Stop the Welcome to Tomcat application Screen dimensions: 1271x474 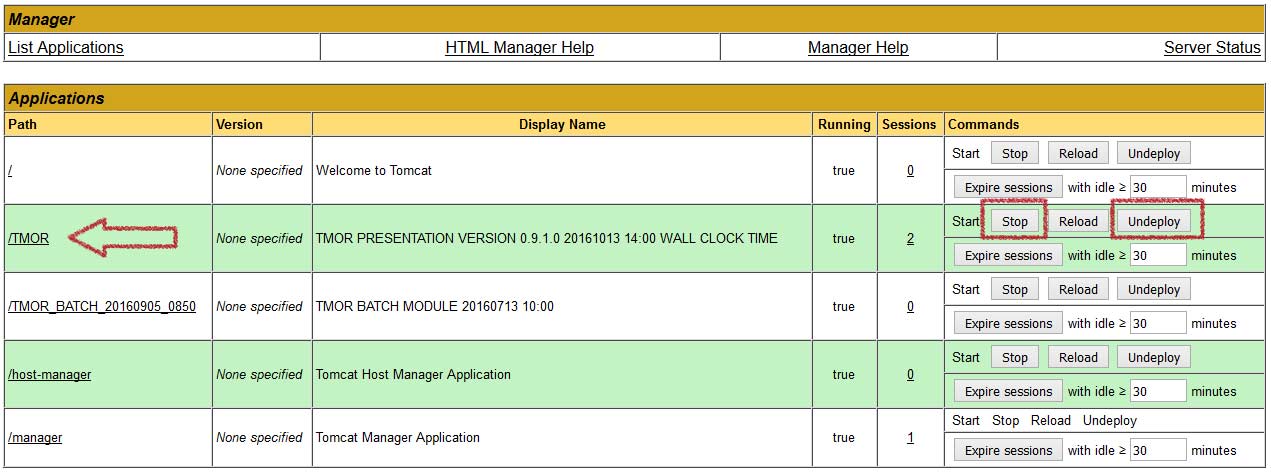point(1015,153)
